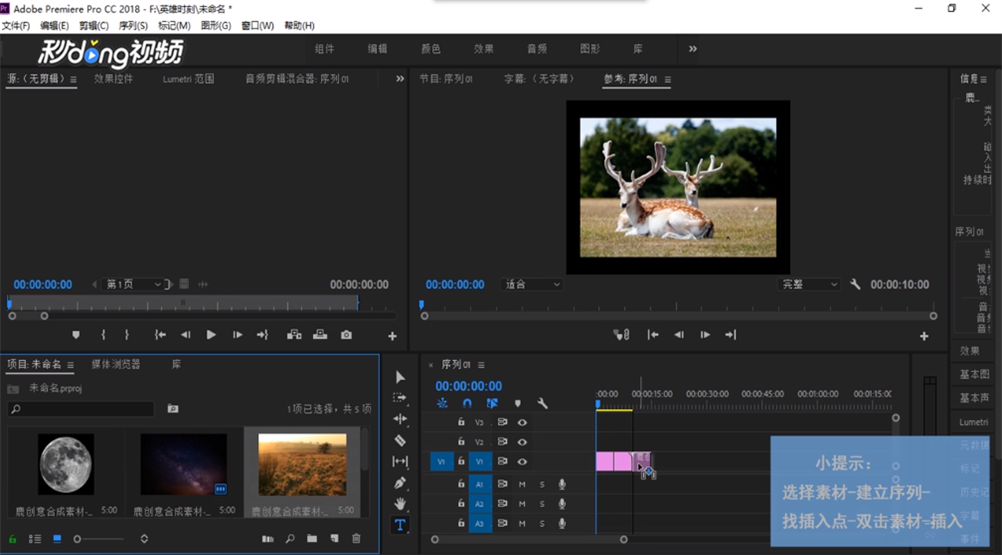Screen dimensions: 1002x555
Task: Open timeline display settings wrench
Action: (543, 404)
